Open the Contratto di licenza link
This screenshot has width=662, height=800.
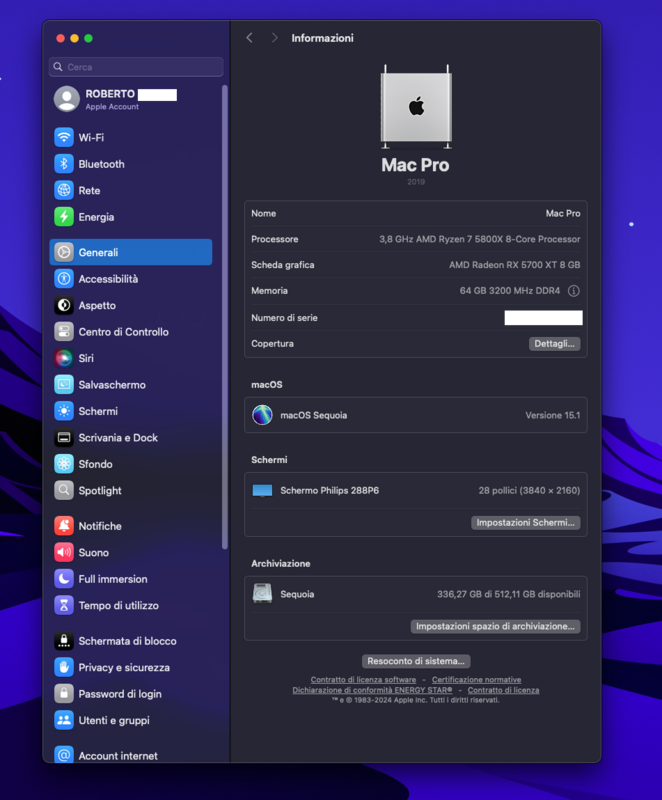[x=503, y=690]
